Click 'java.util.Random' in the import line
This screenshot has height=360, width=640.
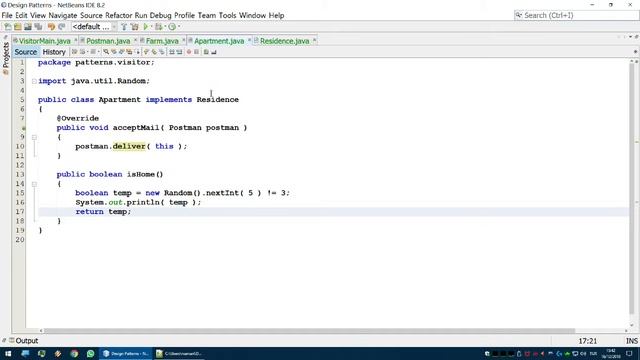click(x=108, y=81)
